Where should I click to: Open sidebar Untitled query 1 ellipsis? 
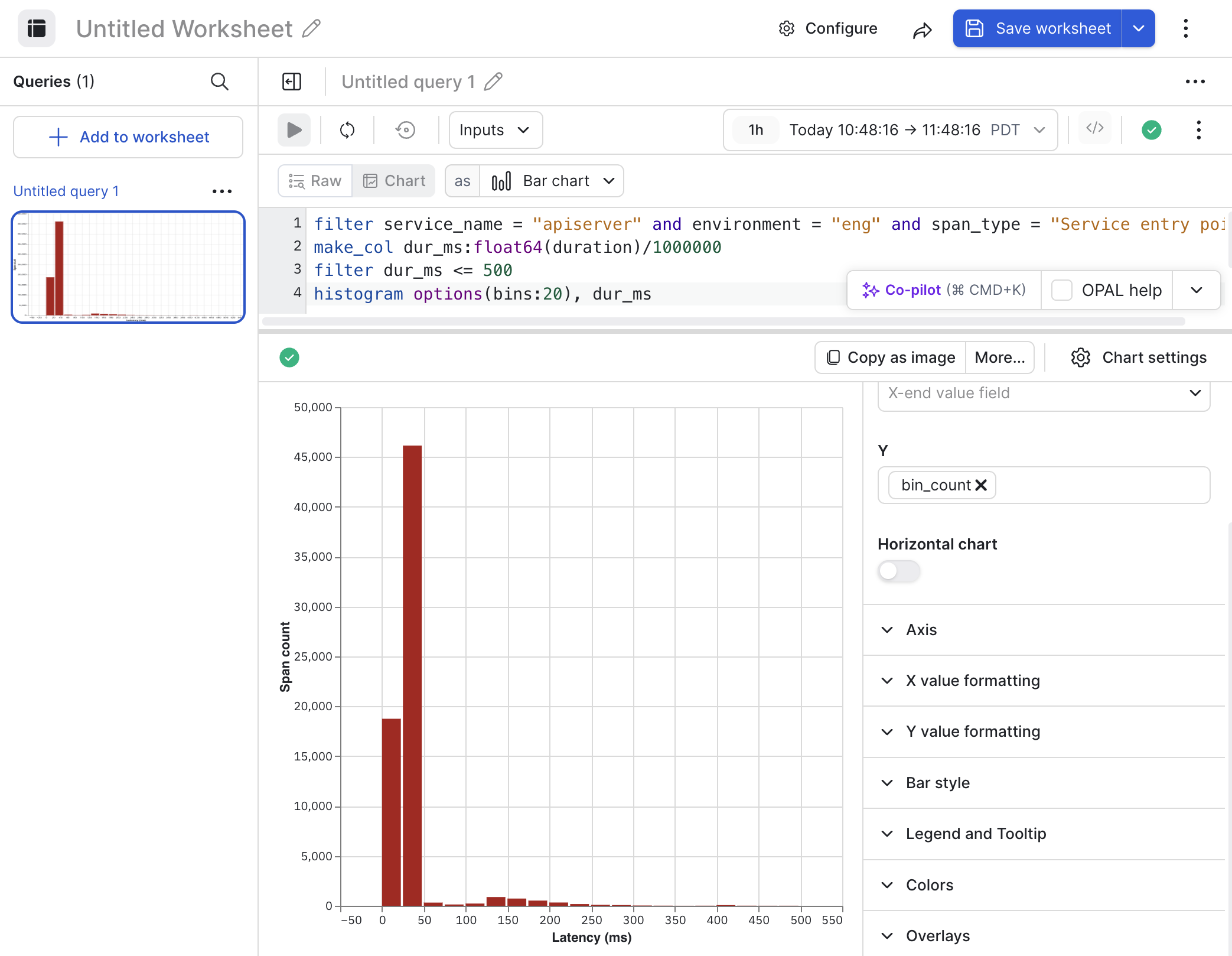click(x=222, y=191)
